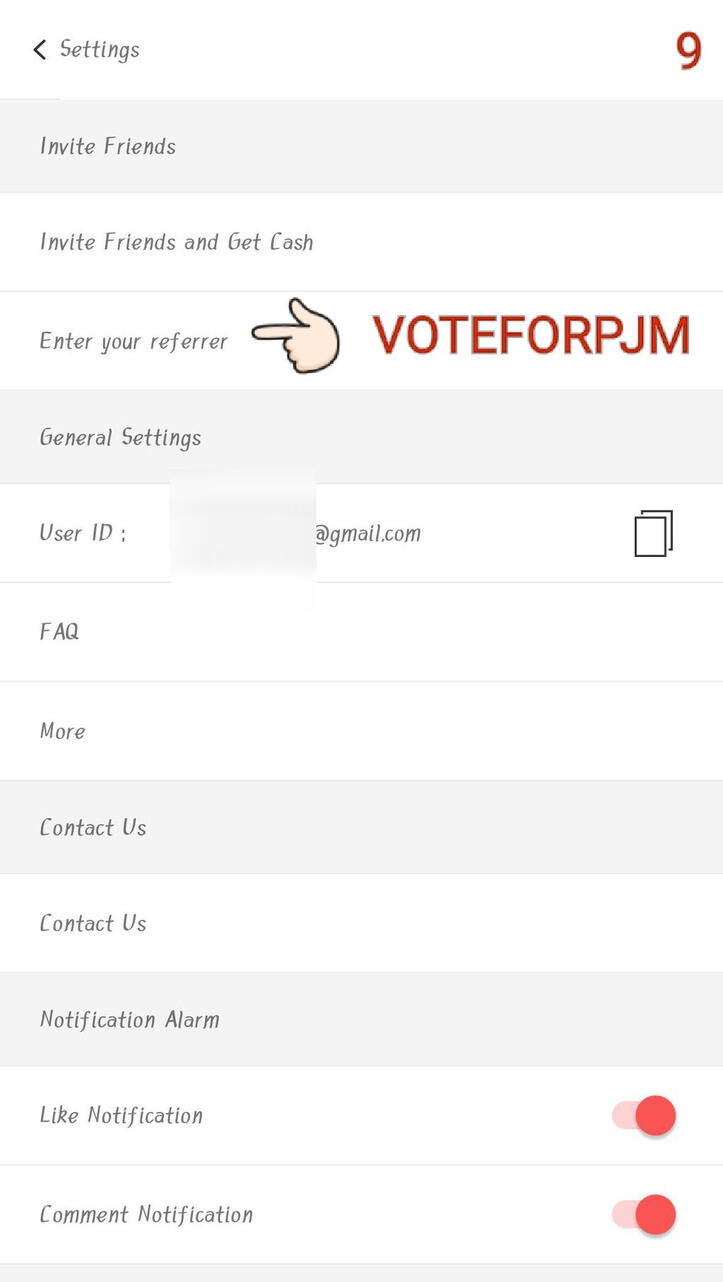Open the More settings entry
723x1282 pixels.
coord(62,731)
